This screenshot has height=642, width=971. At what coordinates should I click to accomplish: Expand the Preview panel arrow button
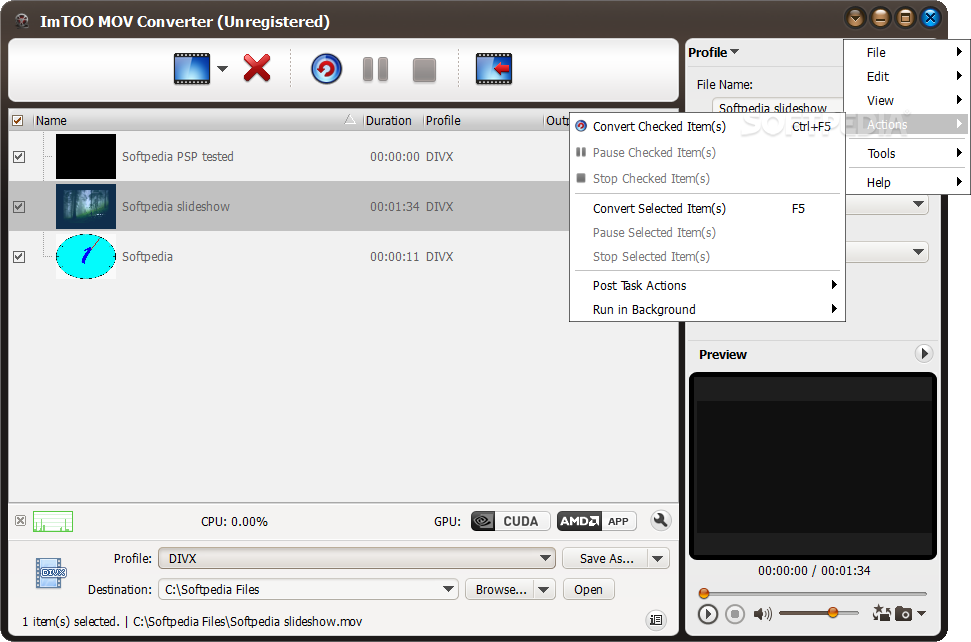(924, 354)
